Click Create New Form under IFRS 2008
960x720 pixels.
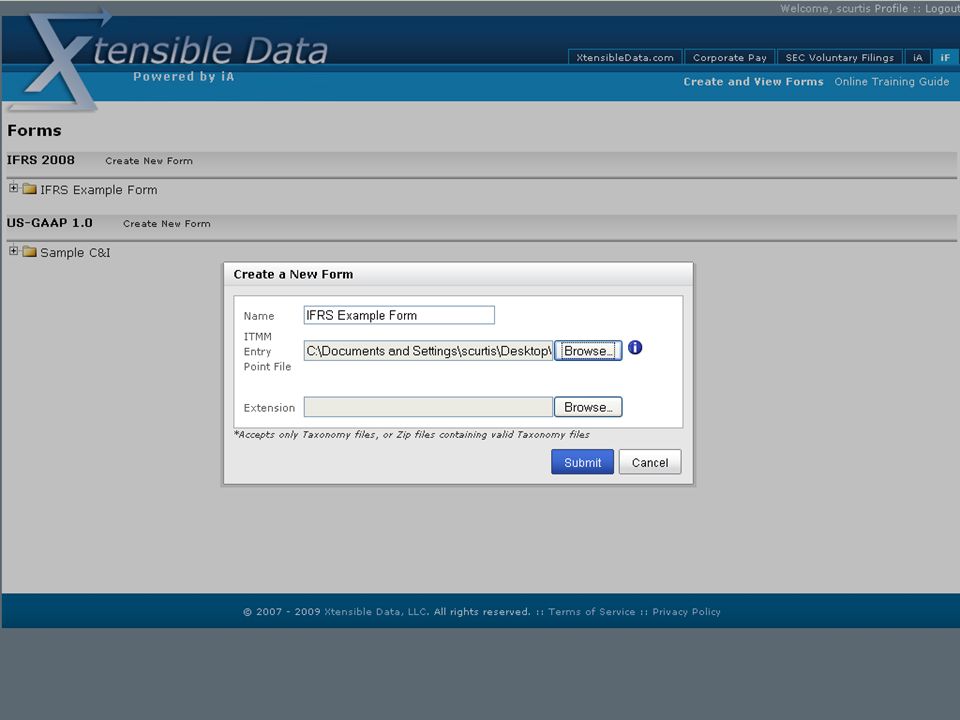coord(149,161)
